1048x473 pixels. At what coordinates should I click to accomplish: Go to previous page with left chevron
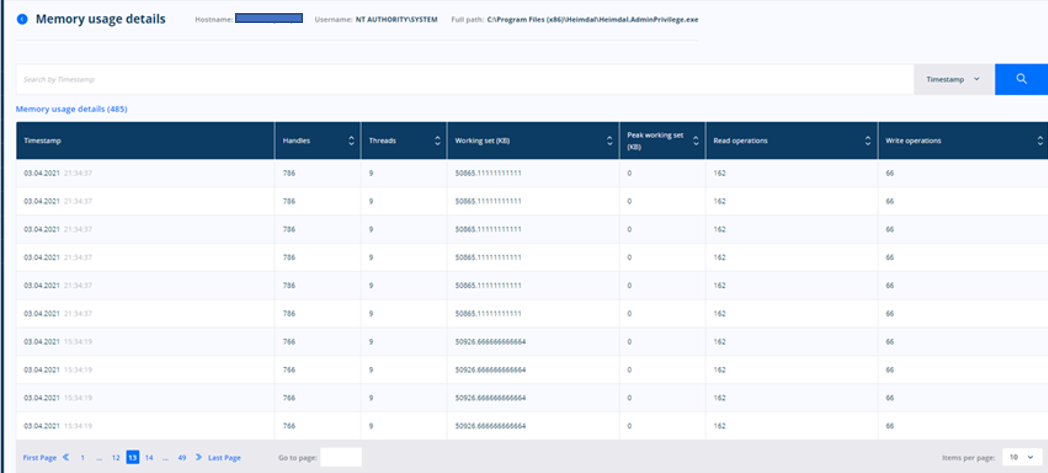(66, 458)
